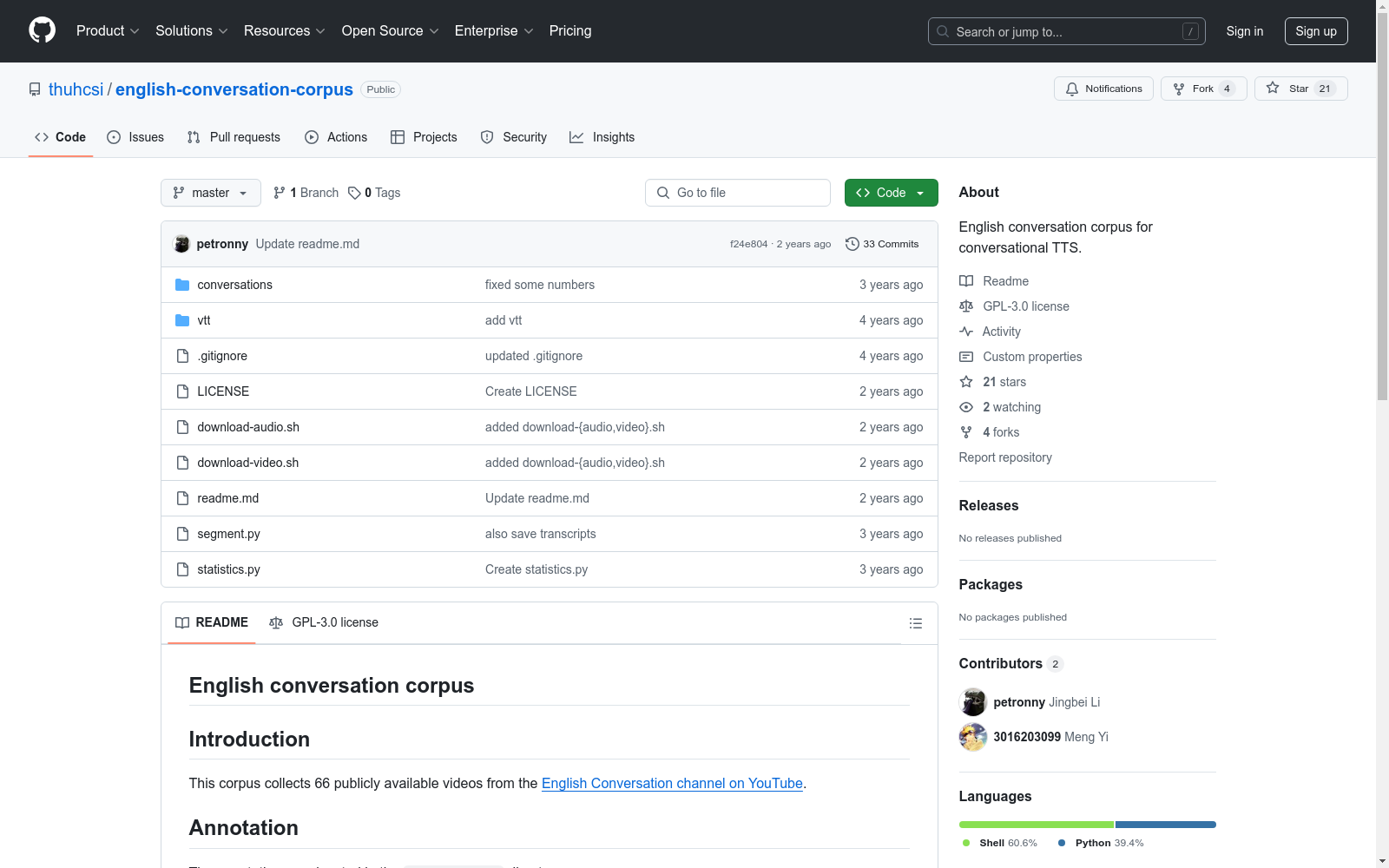Expand the Resources menu
The image size is (1389, 868).
285,30
